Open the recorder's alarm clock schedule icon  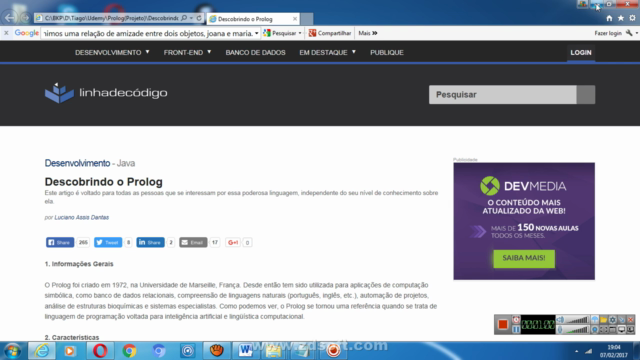click(x=516, y=320)
